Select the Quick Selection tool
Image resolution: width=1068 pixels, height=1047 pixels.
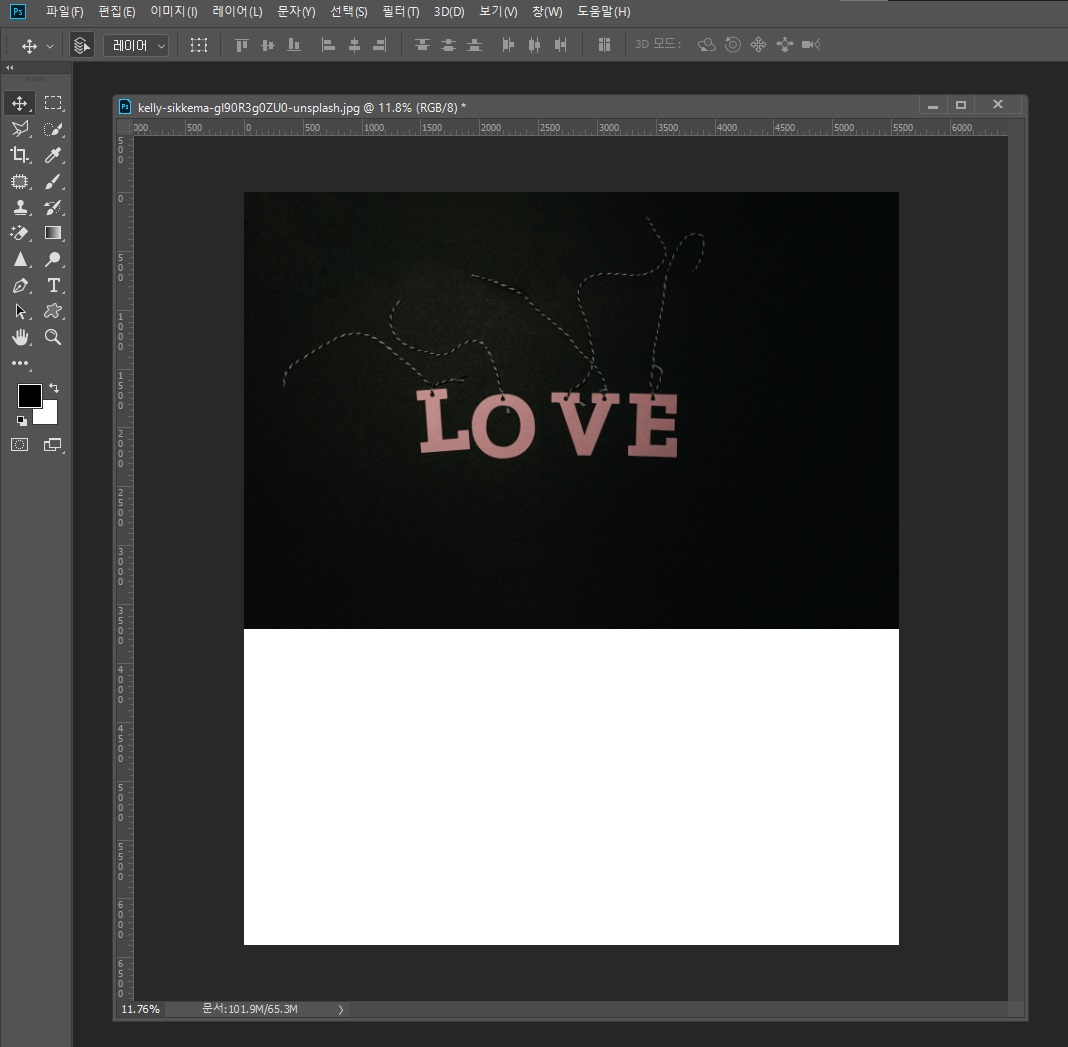[x=52, y=129]
